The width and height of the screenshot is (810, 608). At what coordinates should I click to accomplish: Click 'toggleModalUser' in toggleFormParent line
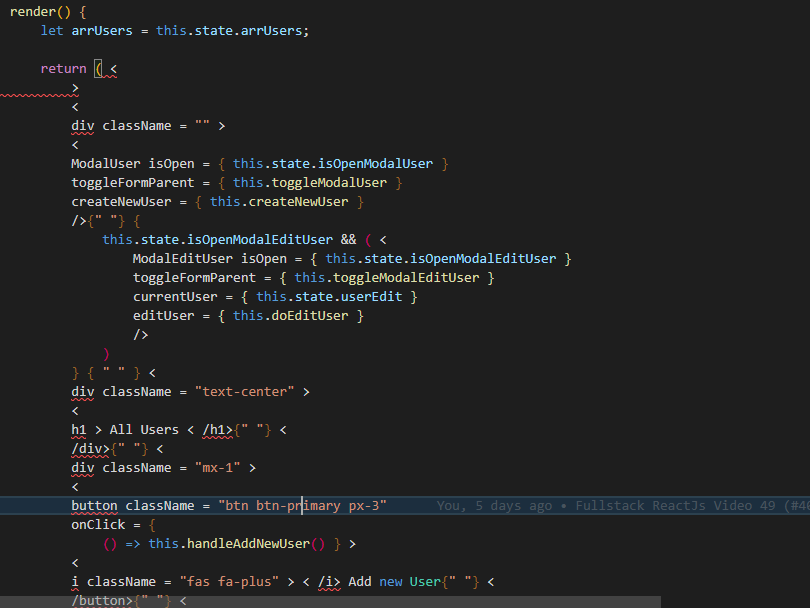pyautogui.click(x=329, y=183)
